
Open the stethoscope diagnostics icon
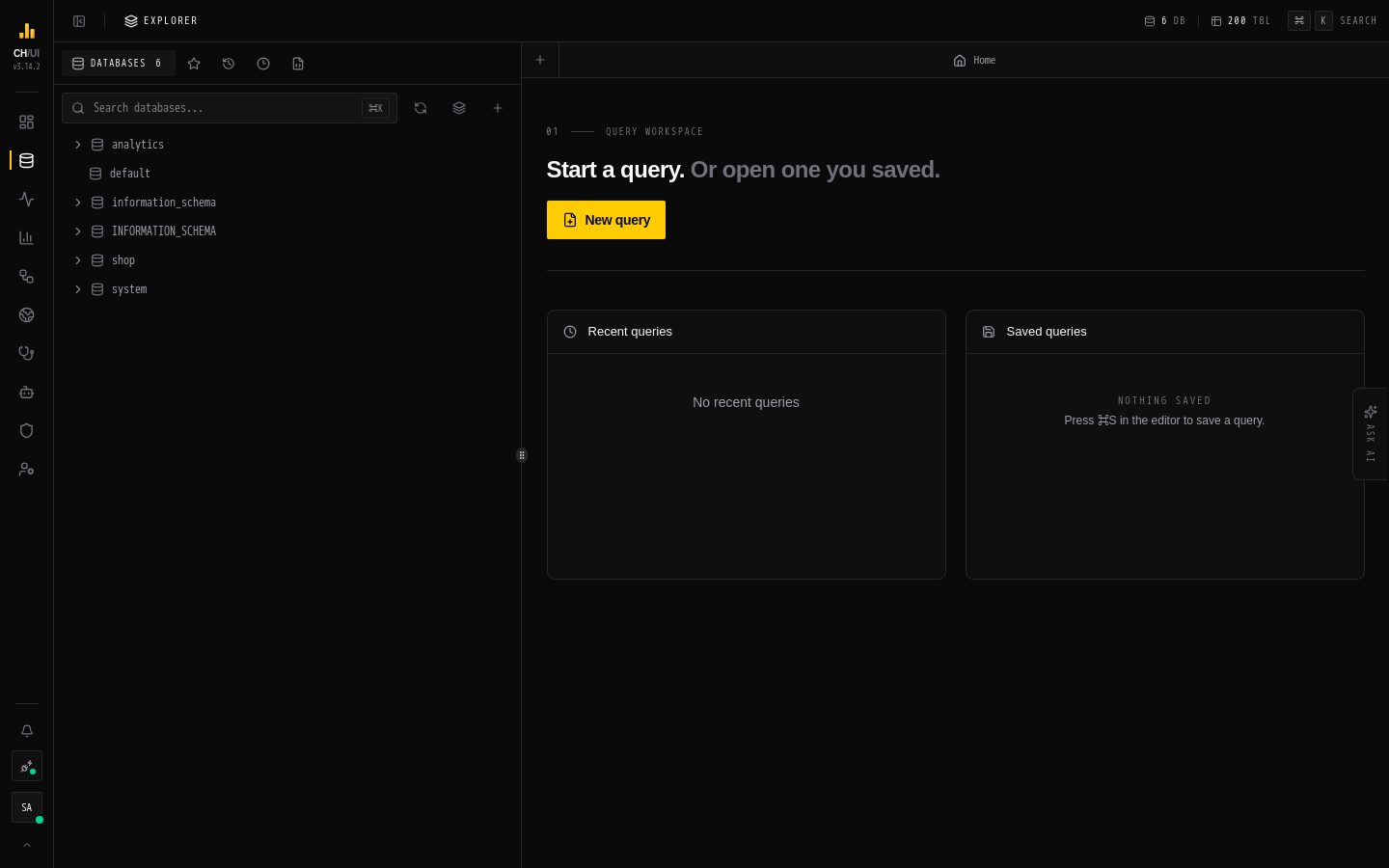point(26,354)
